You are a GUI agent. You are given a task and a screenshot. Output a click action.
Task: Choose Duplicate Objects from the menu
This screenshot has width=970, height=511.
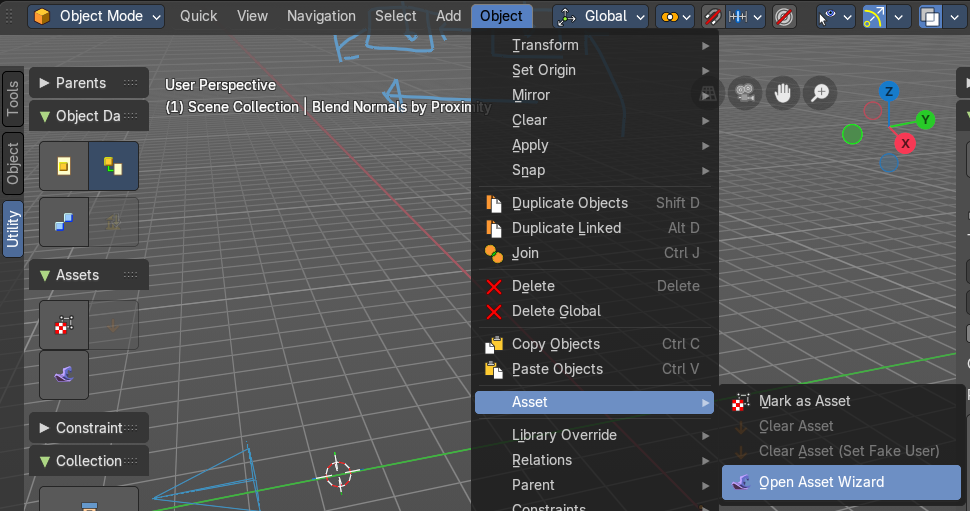[594, 203]
